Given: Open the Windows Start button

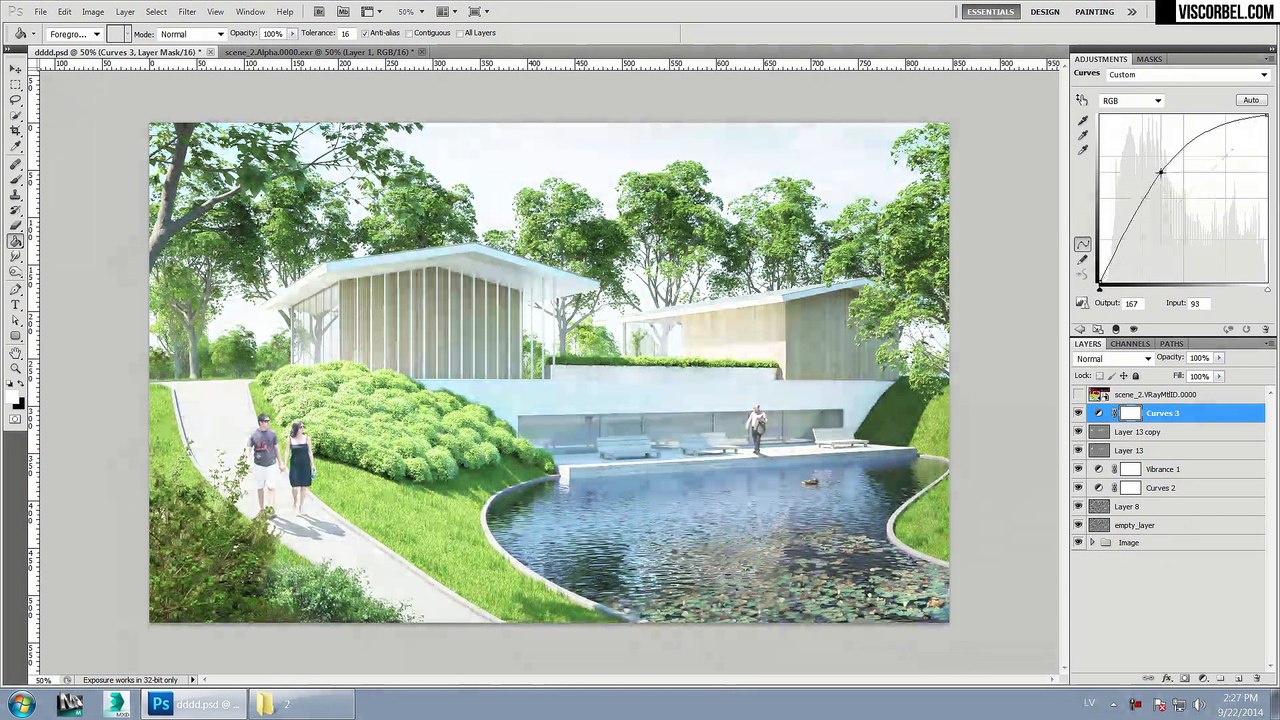Looking at the screenshot, I should tap(21, 704).
